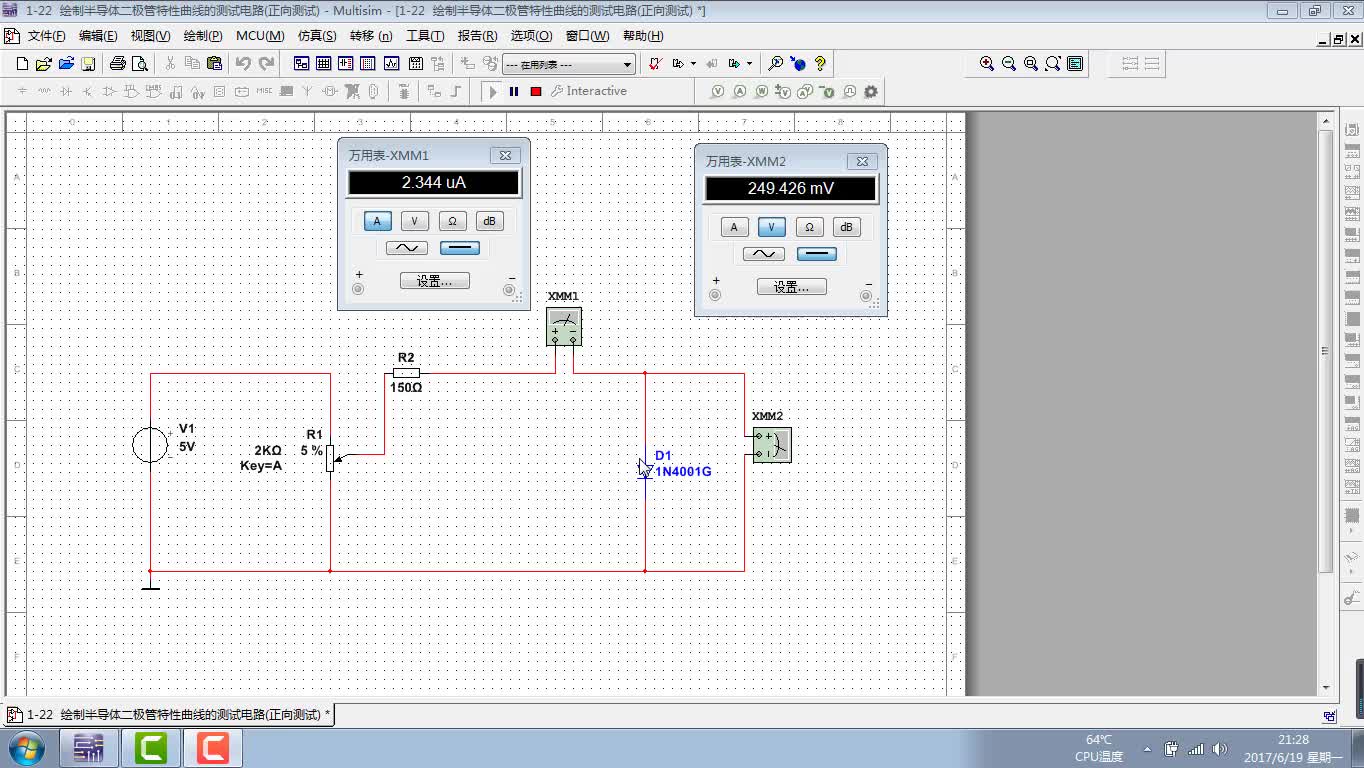Open the 仿真(S) menu

coord(317,36)
